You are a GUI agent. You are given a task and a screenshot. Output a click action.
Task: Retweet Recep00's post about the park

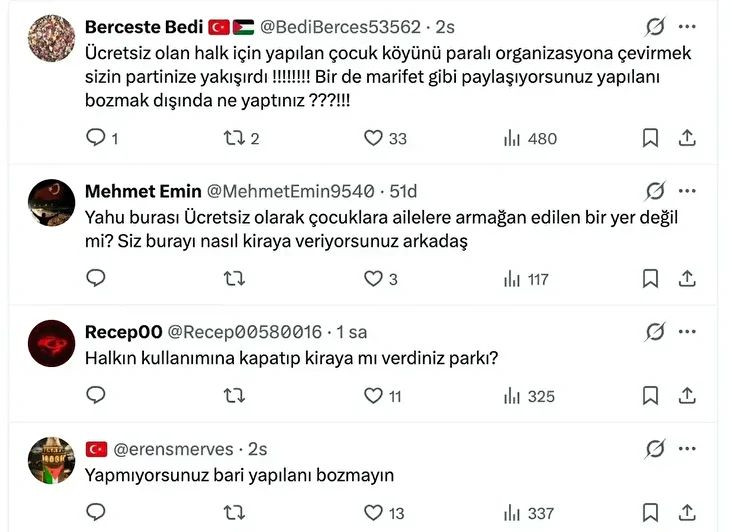(235, 396)
